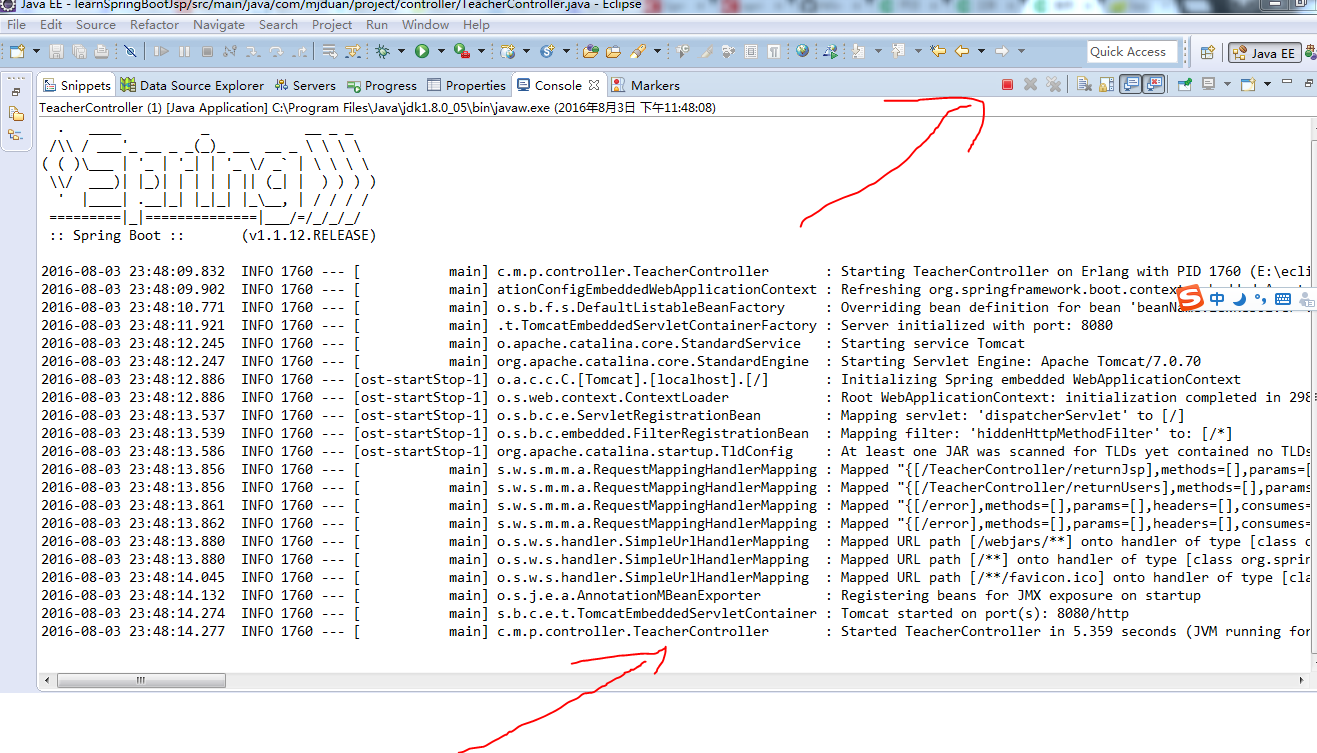Screen dimensions: 1317x753
Task: Go to Last Edit Location icon
Action: (x=938, y=50)
